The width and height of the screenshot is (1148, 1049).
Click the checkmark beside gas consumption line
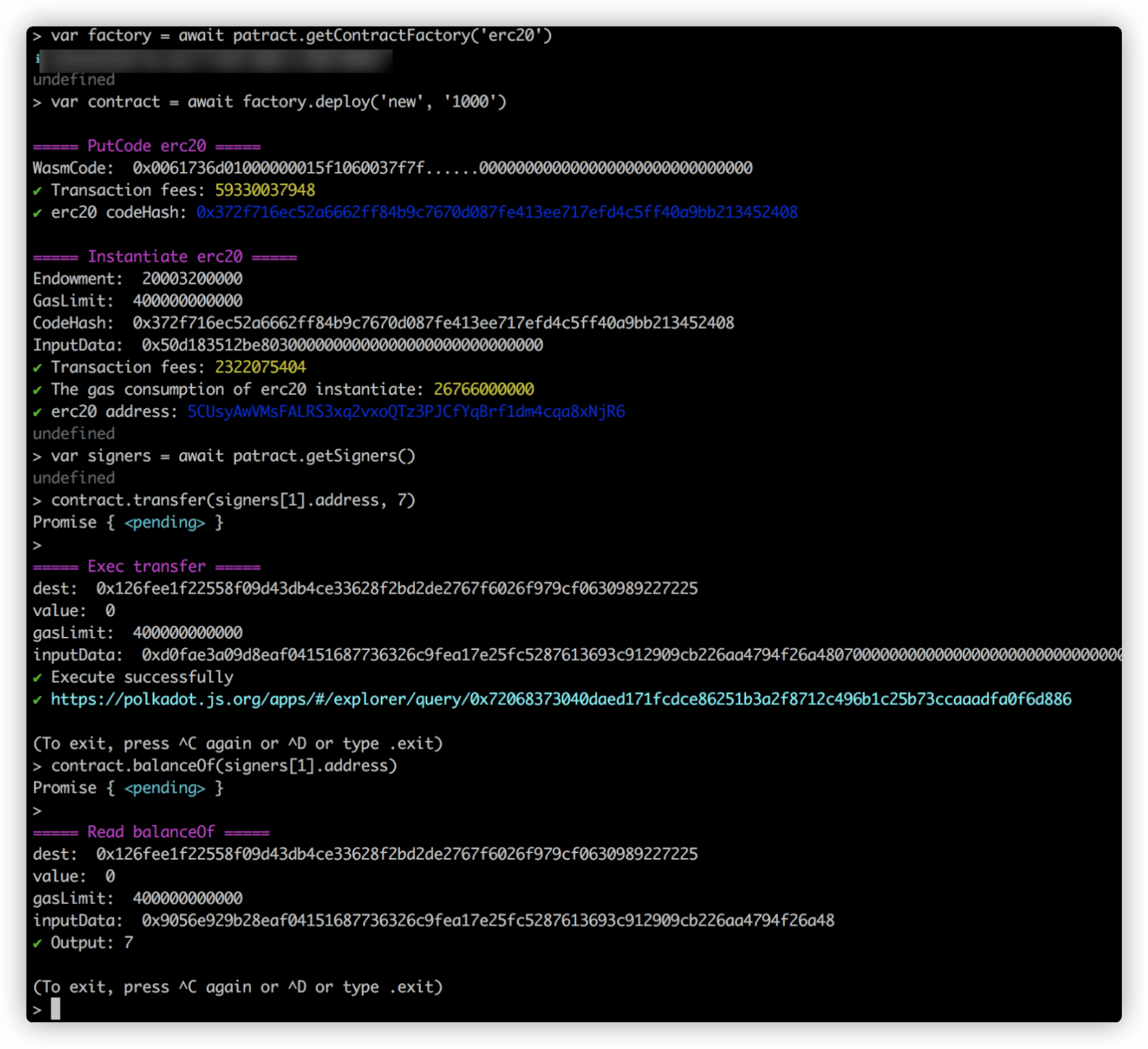pos(37,390)
